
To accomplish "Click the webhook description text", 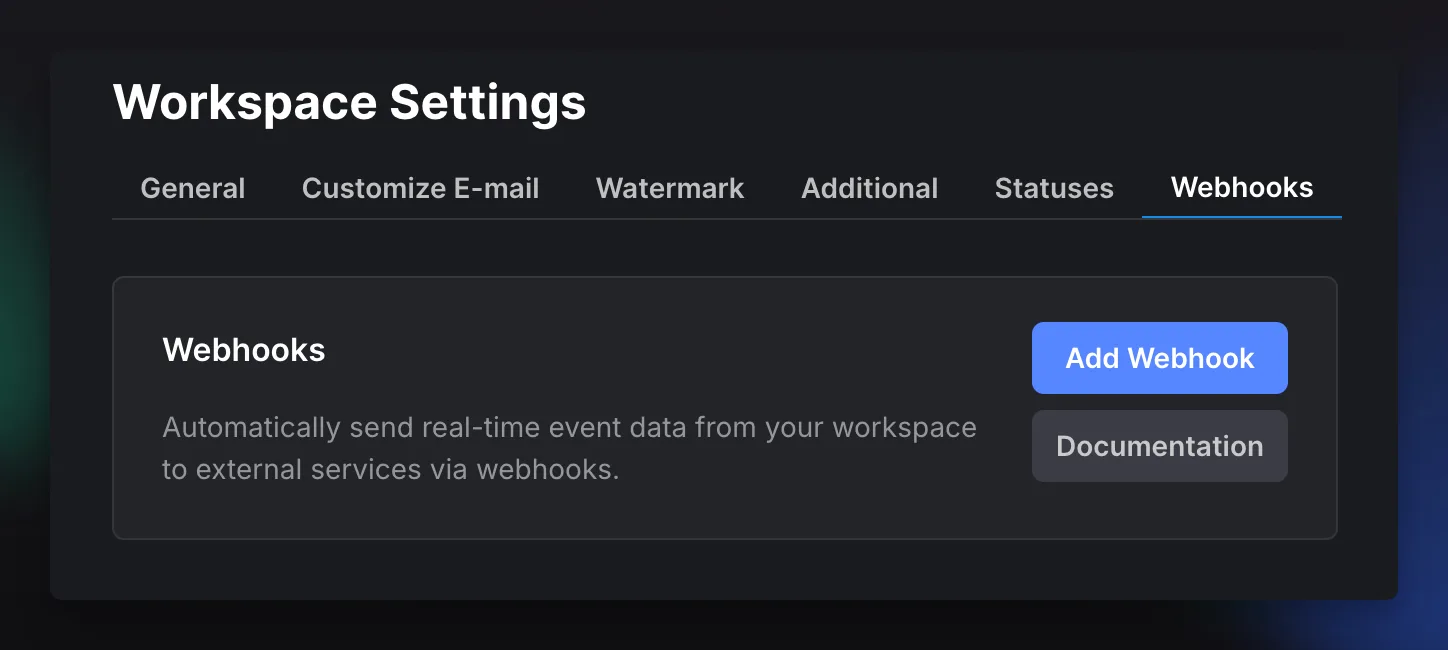I will (569, 447).
